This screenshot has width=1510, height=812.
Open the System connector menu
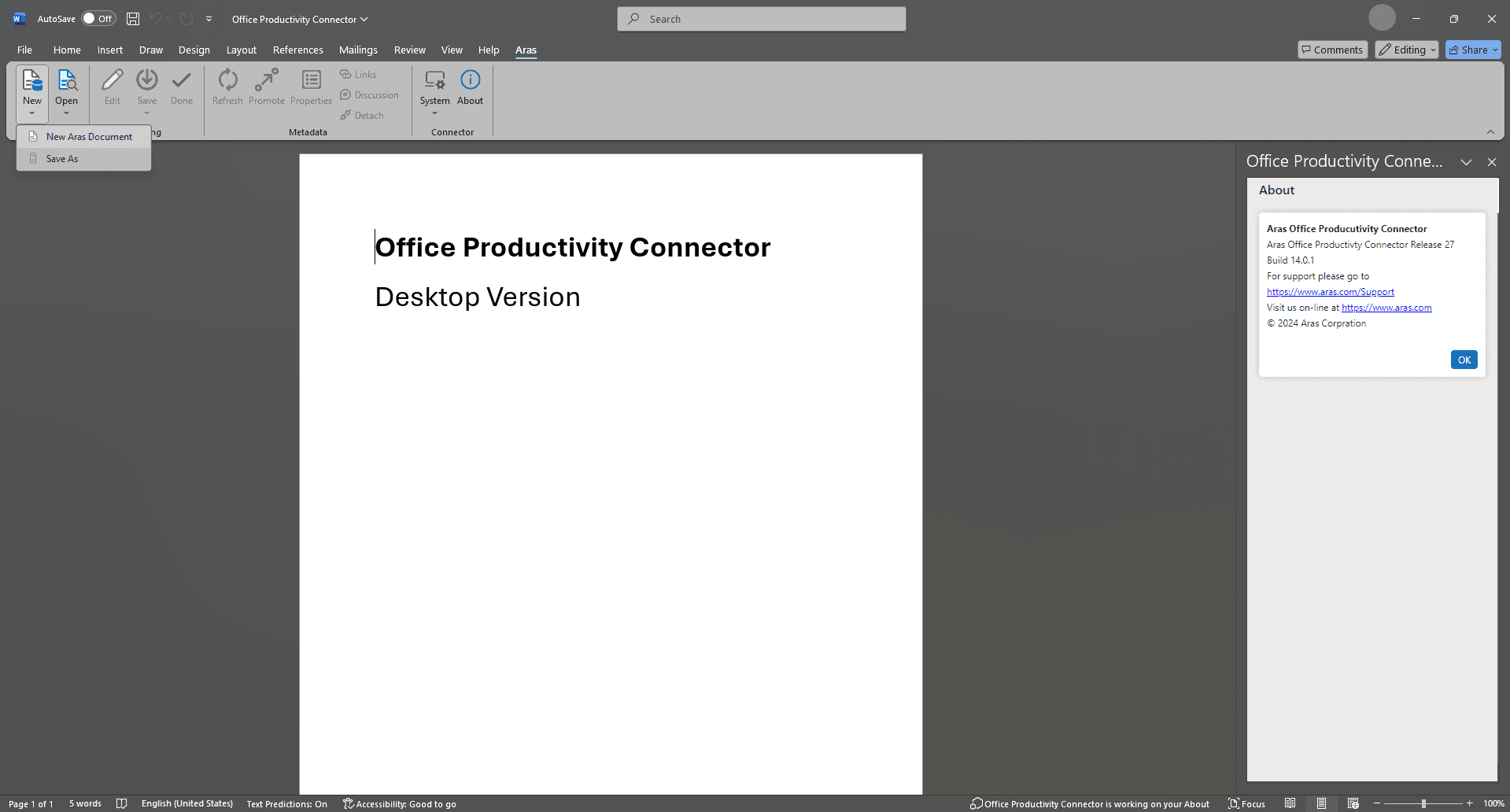pyautogui.click(x=435, y=92)
